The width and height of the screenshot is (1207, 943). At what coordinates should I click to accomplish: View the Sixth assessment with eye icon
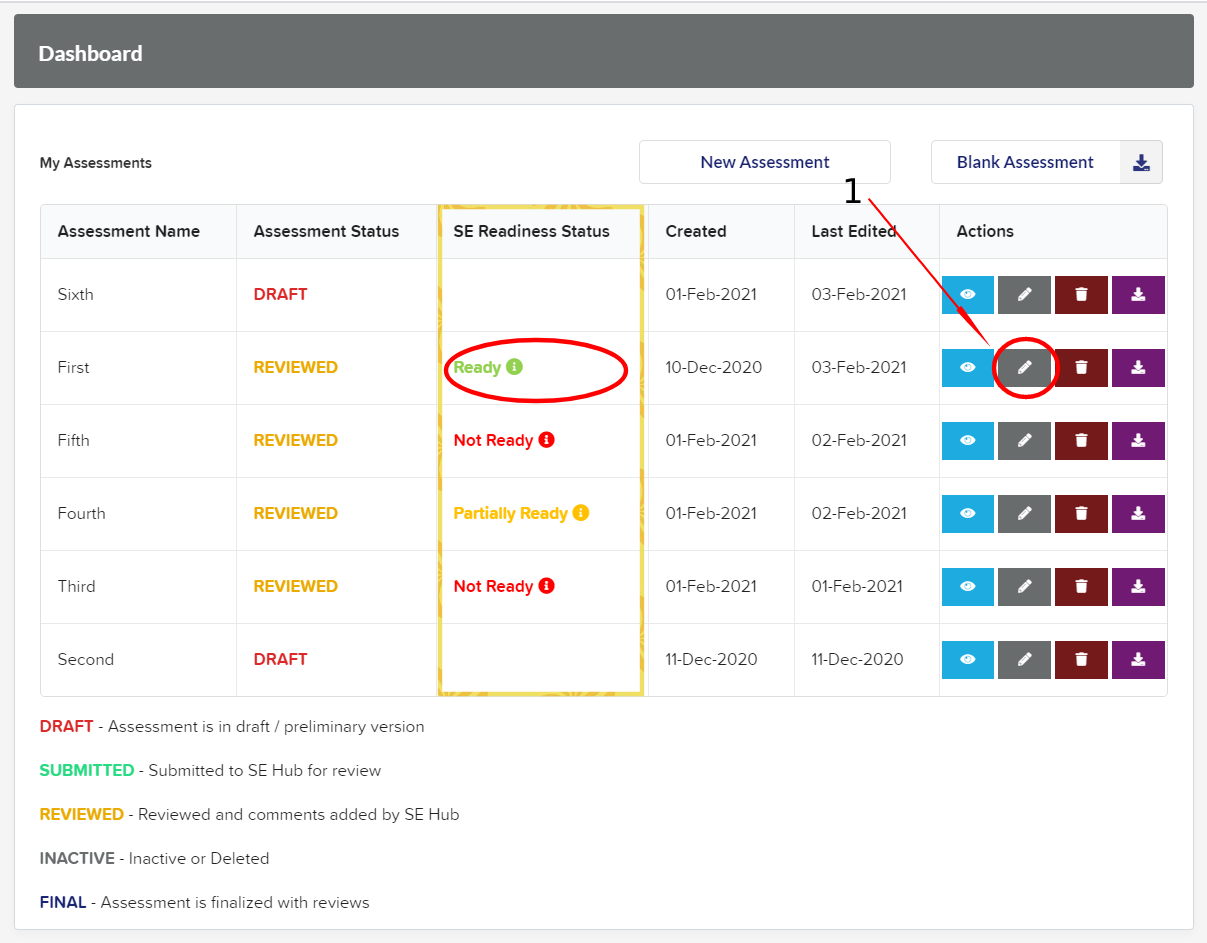pos(968,295)
